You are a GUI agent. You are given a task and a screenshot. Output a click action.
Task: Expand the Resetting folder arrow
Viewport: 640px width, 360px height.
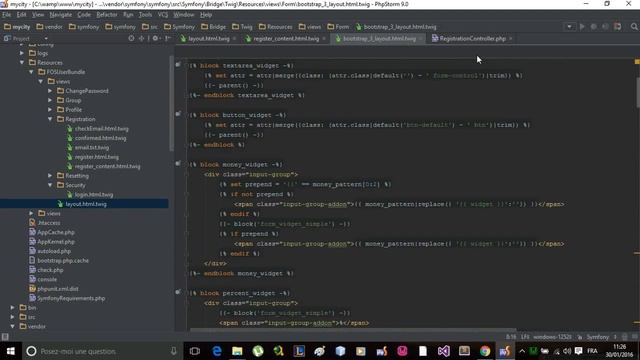50,176
